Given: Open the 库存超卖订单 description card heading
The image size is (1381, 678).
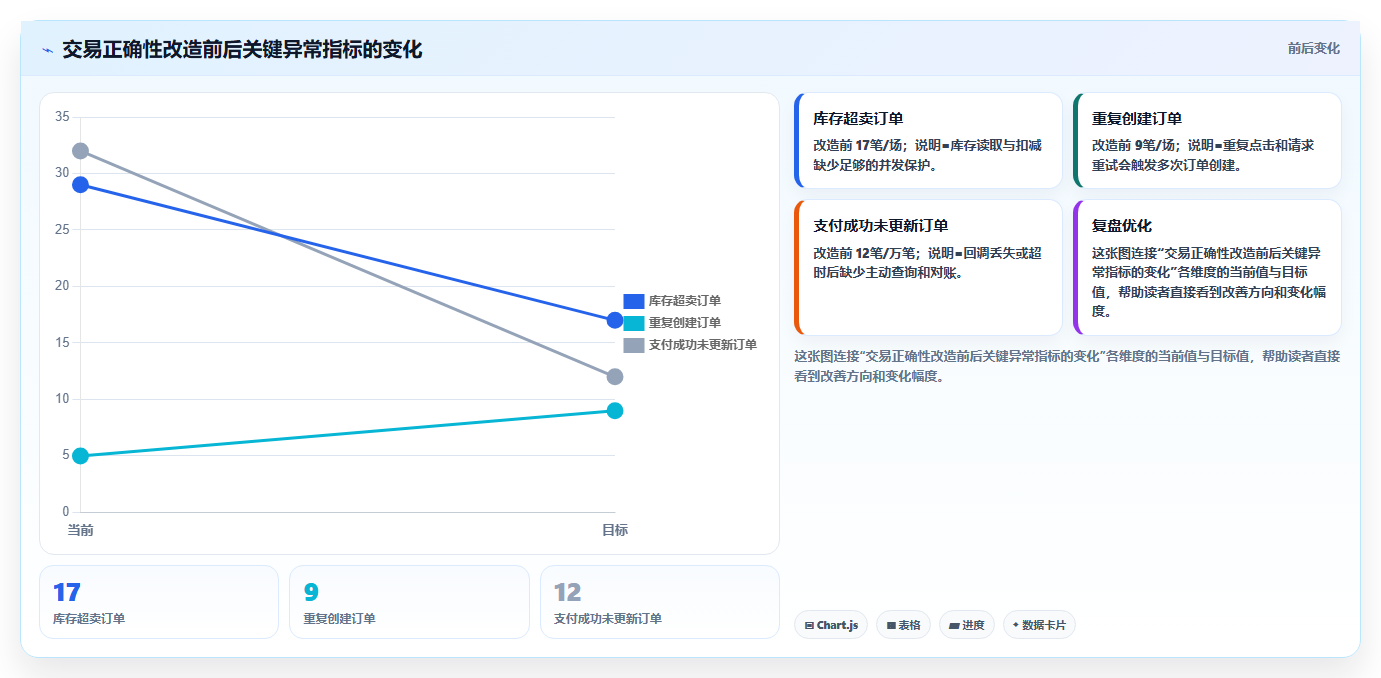Looking at the screenshot, I should [x=858, y=119].
